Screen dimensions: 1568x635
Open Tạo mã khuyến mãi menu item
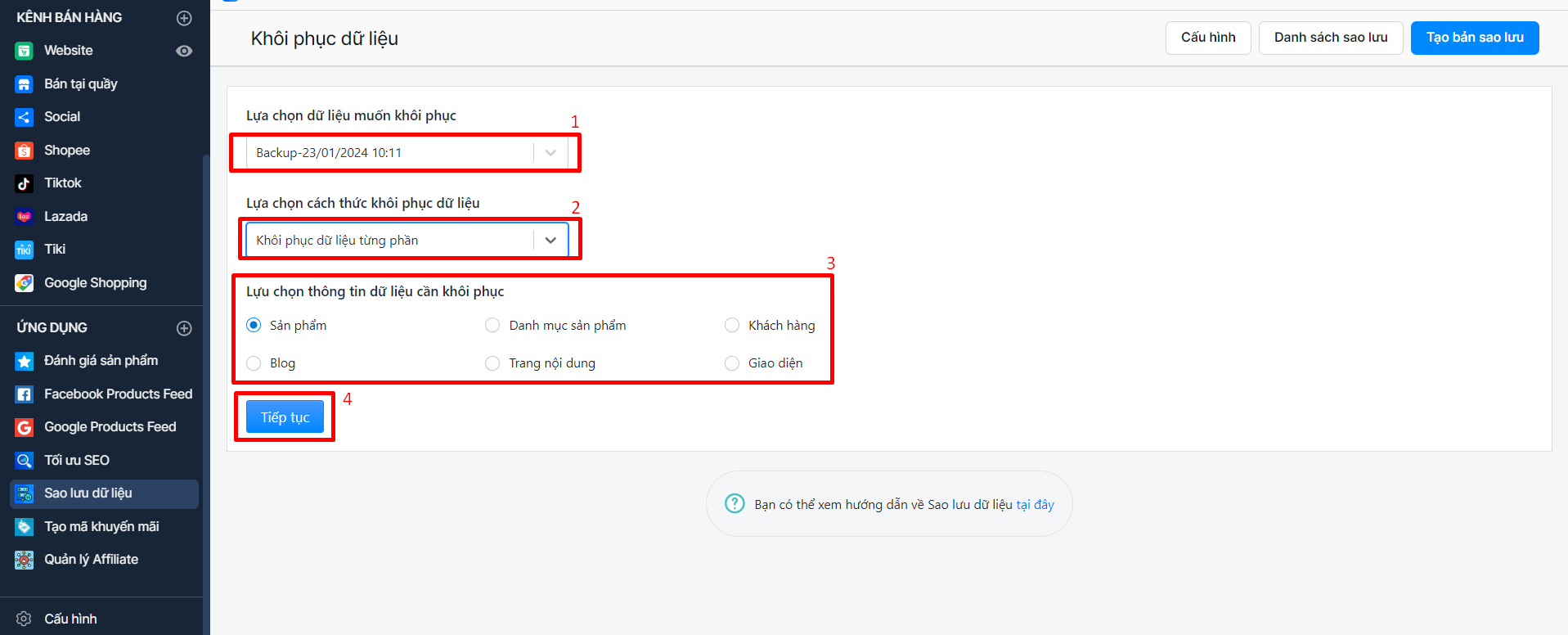pos(104,527)
